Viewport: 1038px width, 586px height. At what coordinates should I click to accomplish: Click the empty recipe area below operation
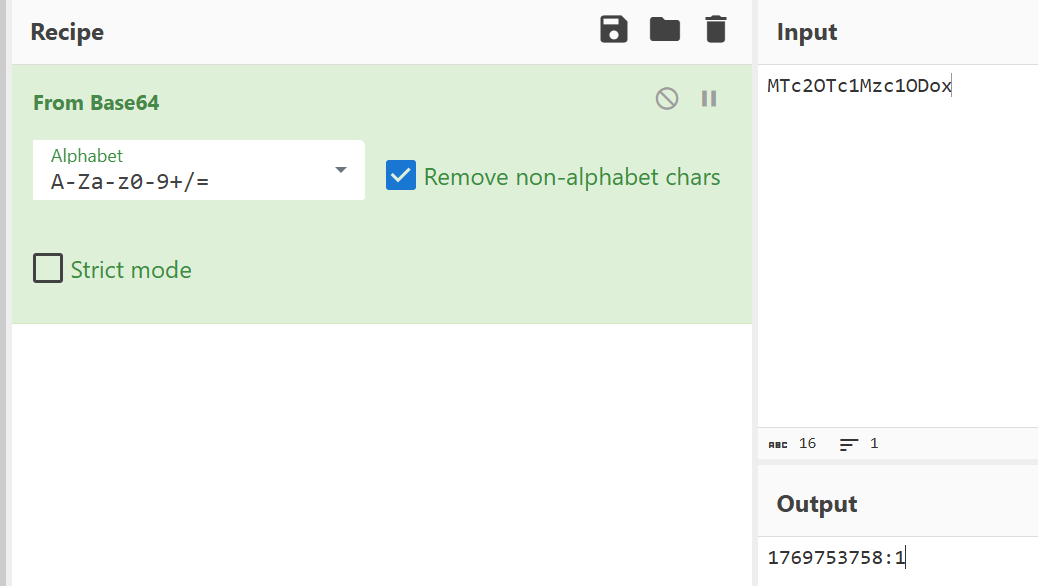pyautogui.click(x=380, y=450)
